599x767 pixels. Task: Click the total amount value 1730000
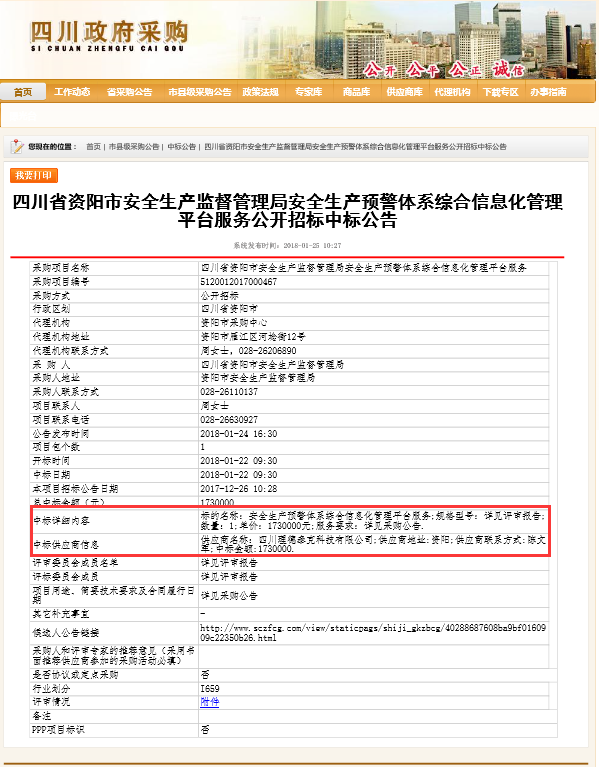pos(217,502)
